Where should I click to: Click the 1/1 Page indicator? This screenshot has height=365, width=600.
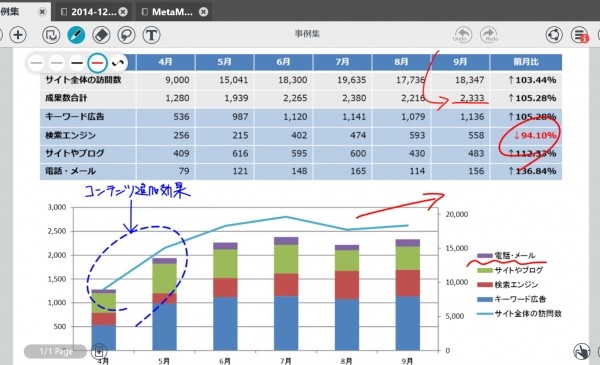(56, 351)
